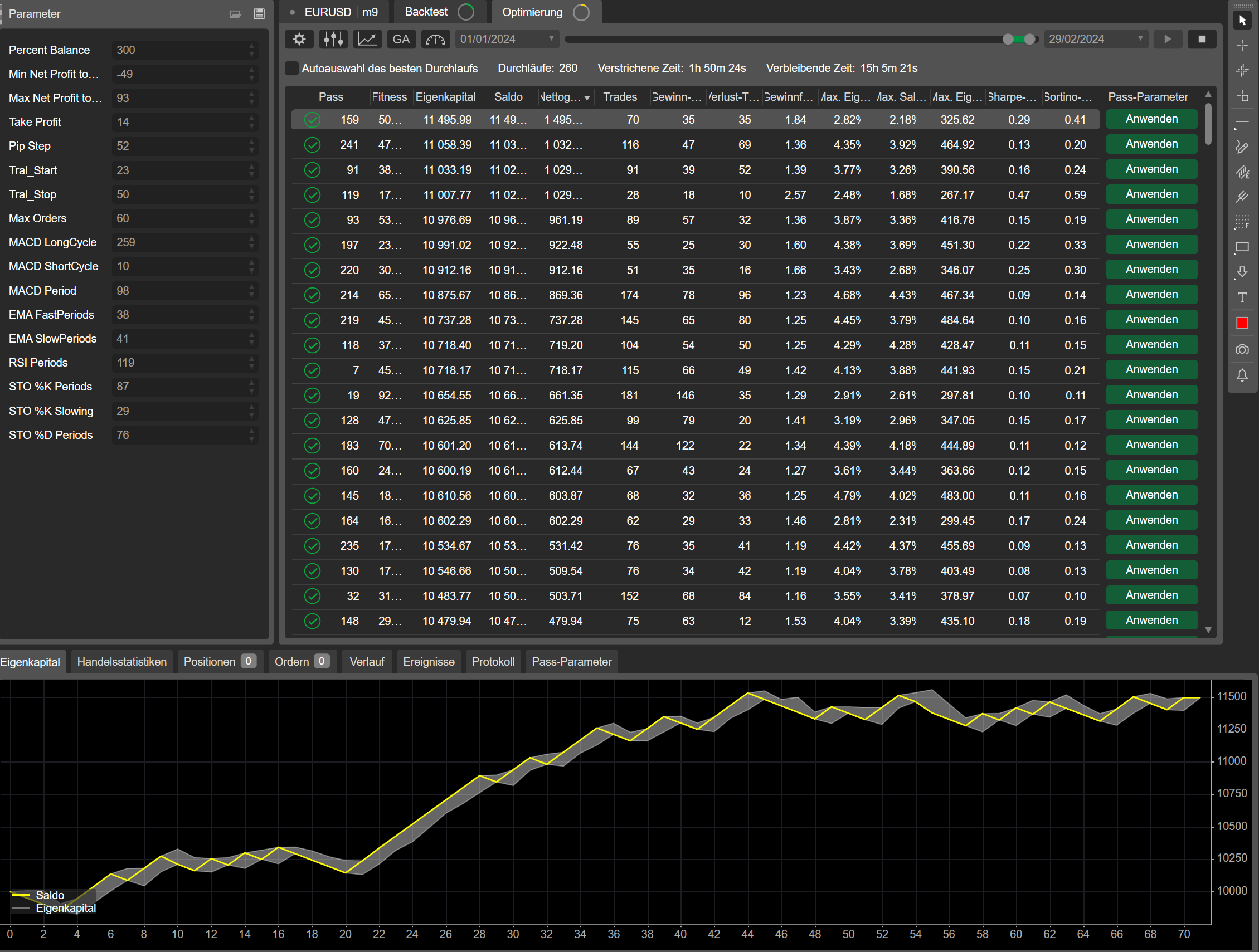Edit the EMA FastPeriods value field

tap(185, 315)
